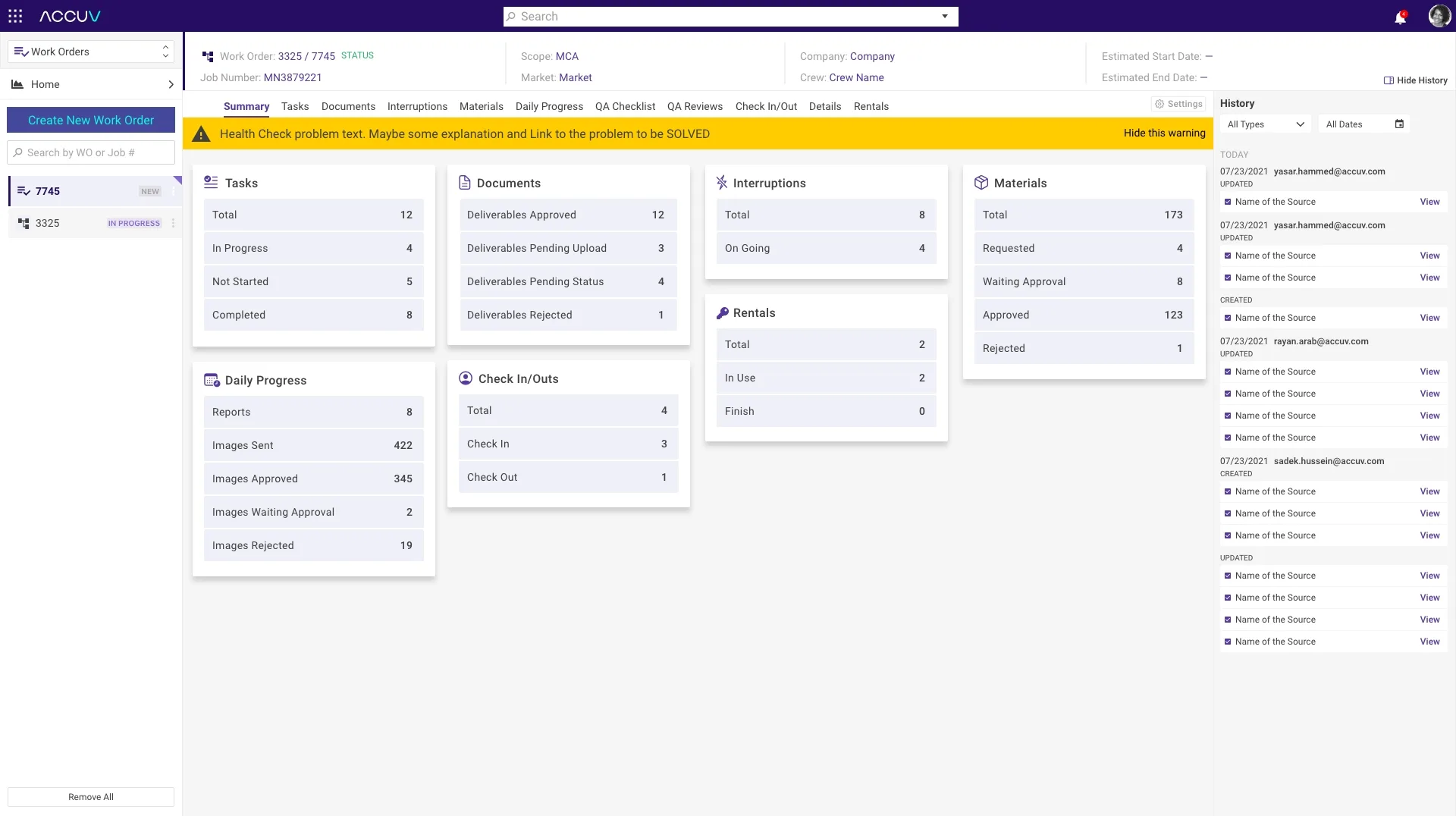Toggle the last Name of the Source checkbox in History
The height and width of the screenshot is (816, 1456).
pyautogui.click(x=1228, y=642)
